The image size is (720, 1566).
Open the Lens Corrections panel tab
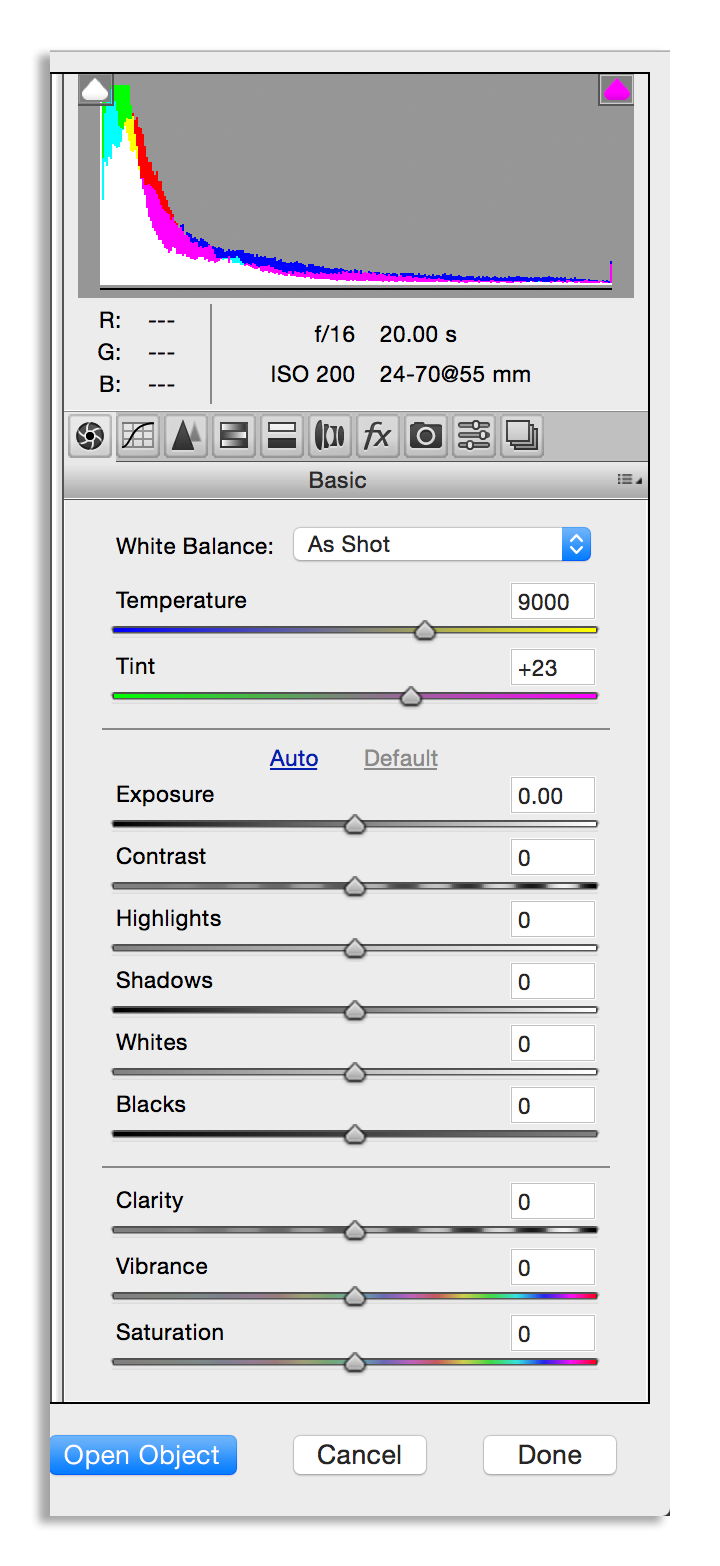(x=330, y=435)
